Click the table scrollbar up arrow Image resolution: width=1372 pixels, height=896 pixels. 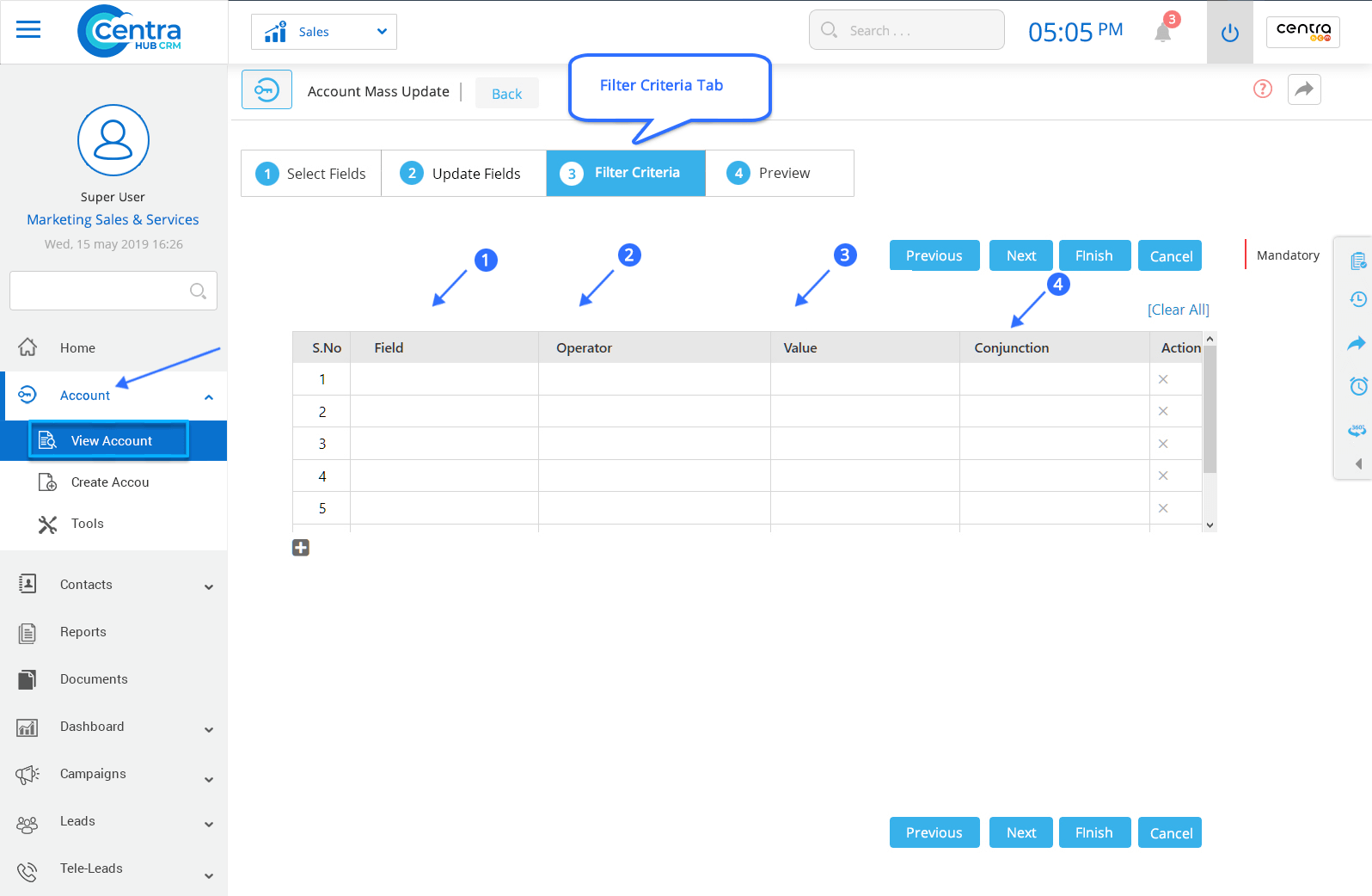pos(1210,339)
